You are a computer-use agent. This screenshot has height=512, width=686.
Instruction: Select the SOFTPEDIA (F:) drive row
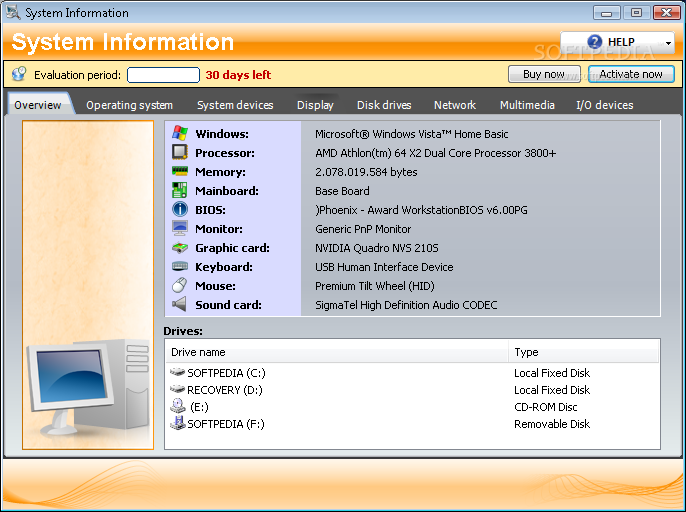click(412, 424)
